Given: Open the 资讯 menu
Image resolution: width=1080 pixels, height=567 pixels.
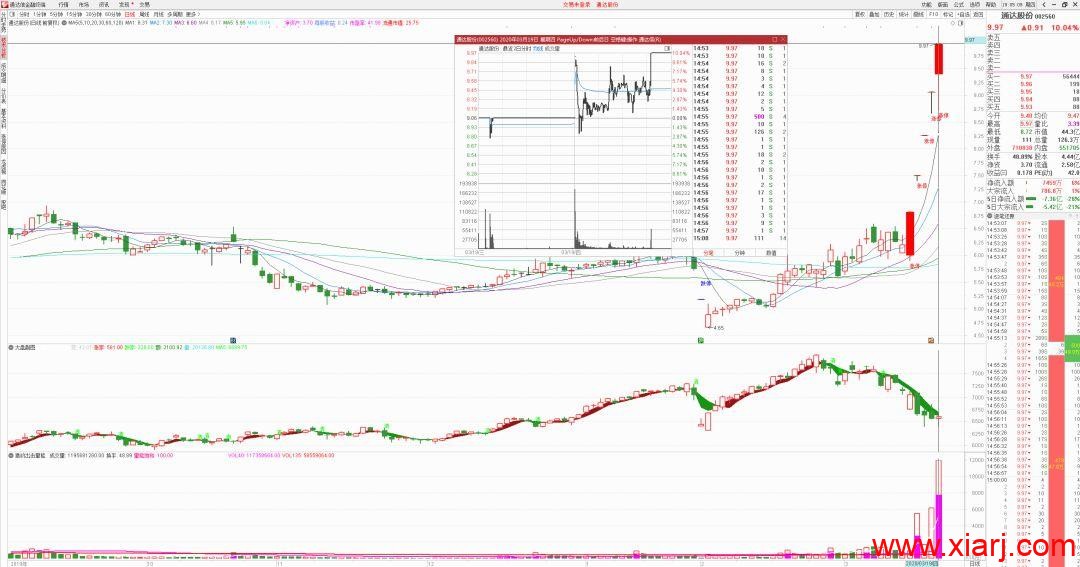Looking at the screenshot, I should (x=104, y=4).
